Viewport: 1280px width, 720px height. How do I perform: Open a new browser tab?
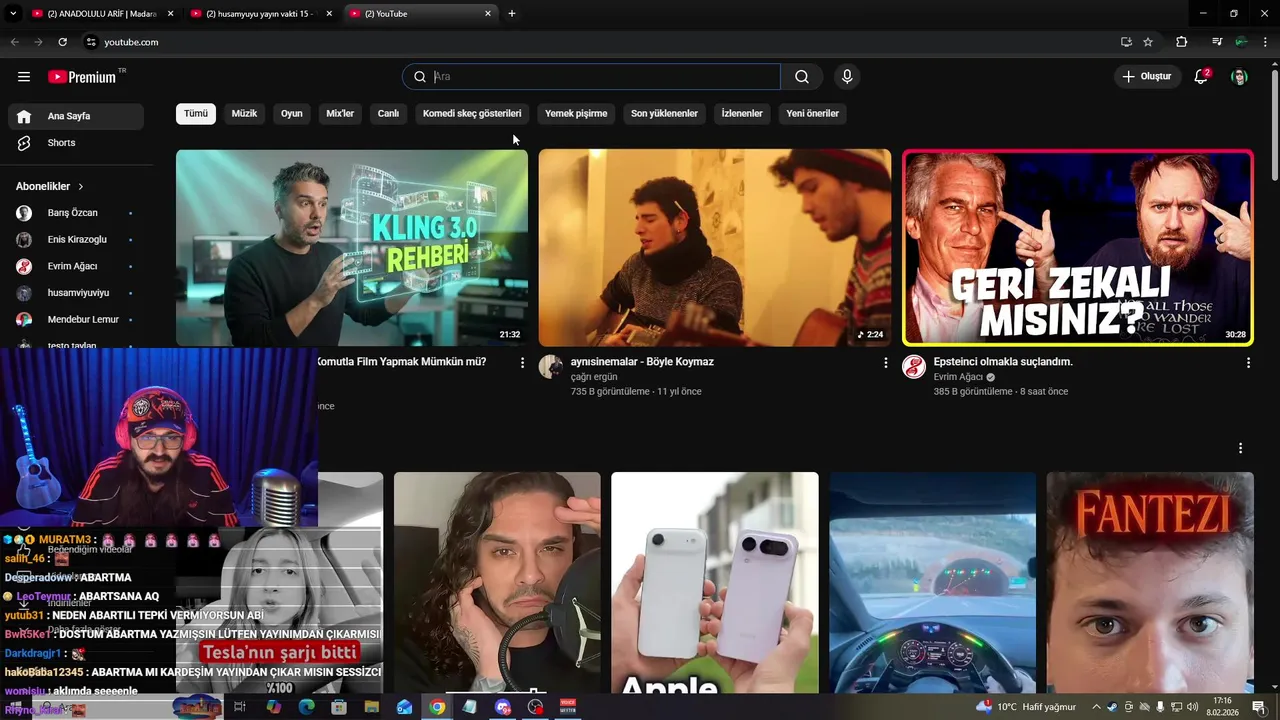pos(512,14)
